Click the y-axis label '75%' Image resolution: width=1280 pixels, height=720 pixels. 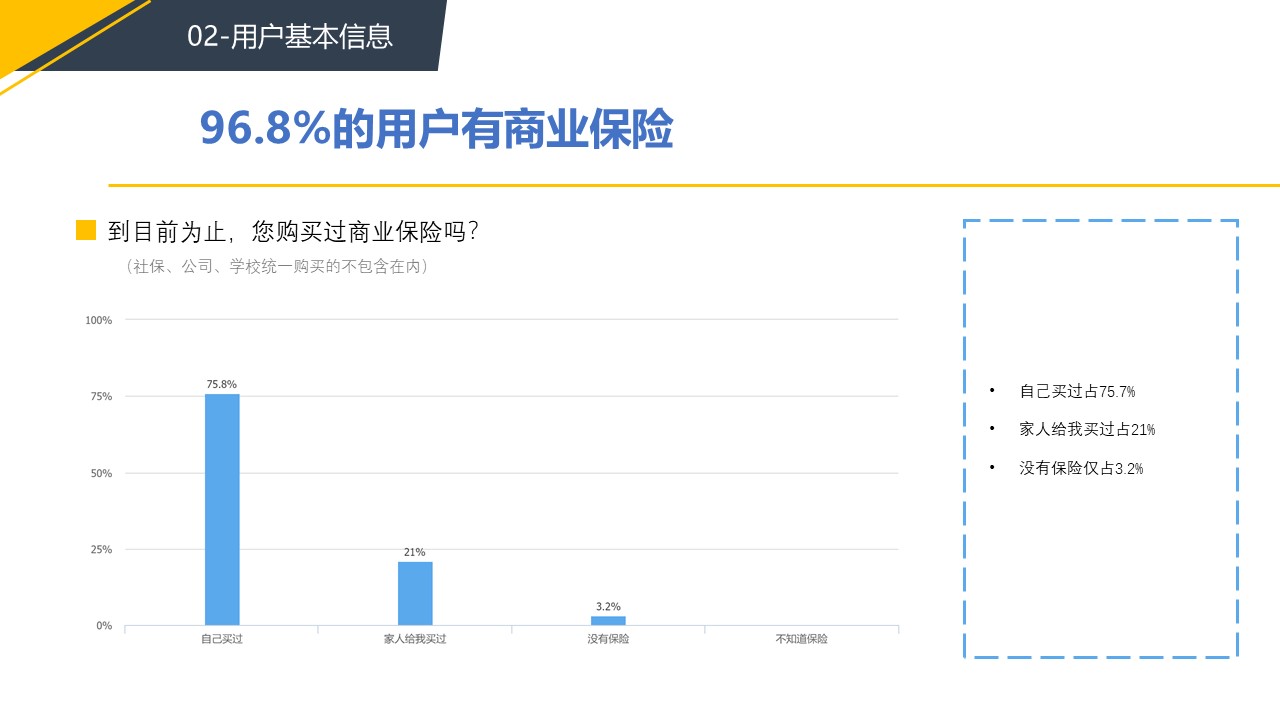(102, 397)
